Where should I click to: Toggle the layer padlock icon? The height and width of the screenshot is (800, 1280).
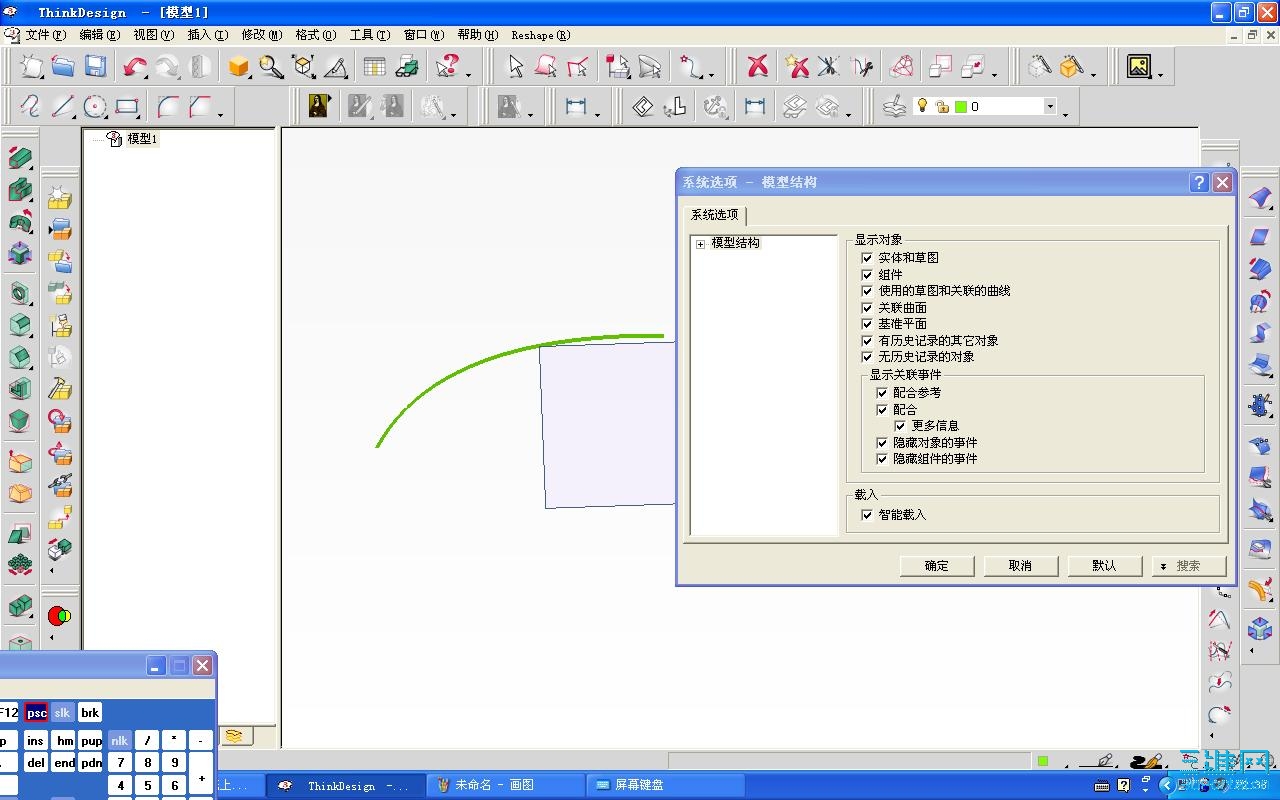point(942,106)
